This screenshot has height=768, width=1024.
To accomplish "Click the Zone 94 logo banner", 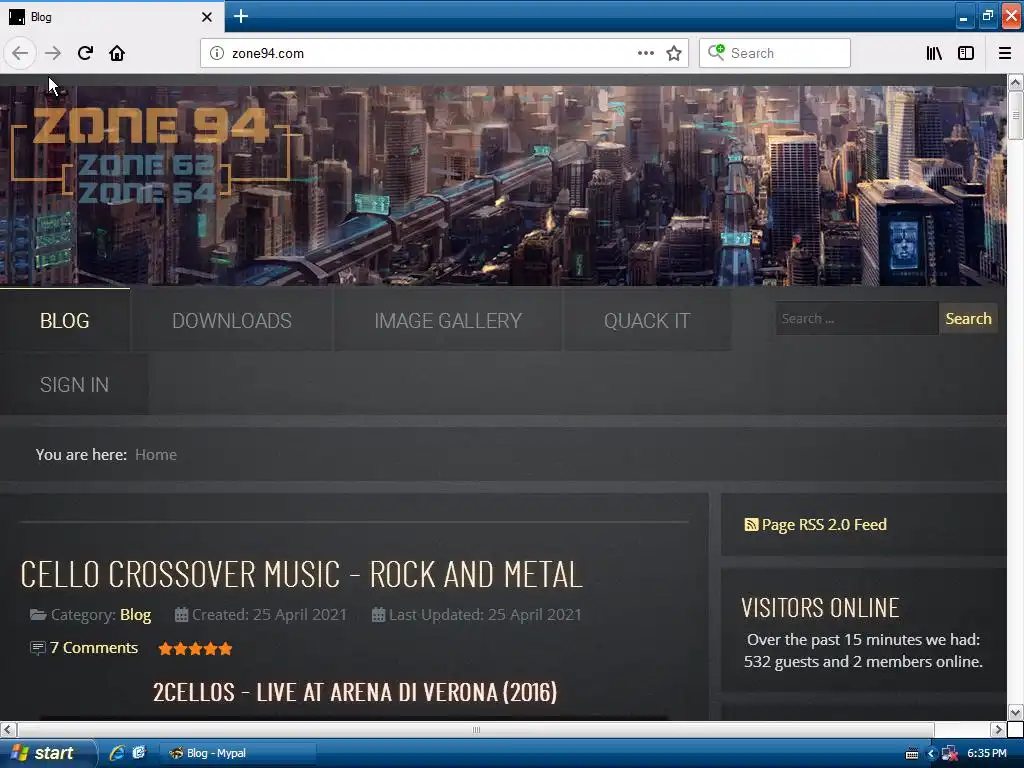I will pyautogui.click(x=151, y=154).
